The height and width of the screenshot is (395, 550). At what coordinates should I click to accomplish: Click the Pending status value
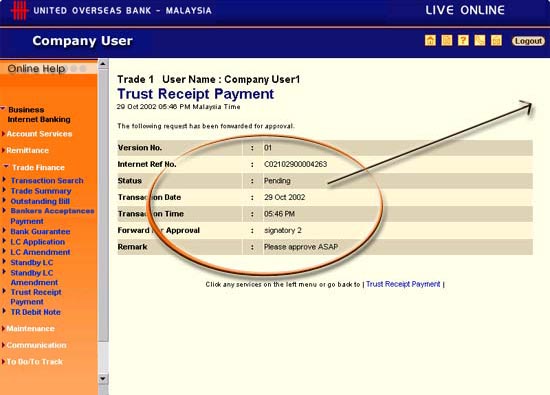point(277,181)
